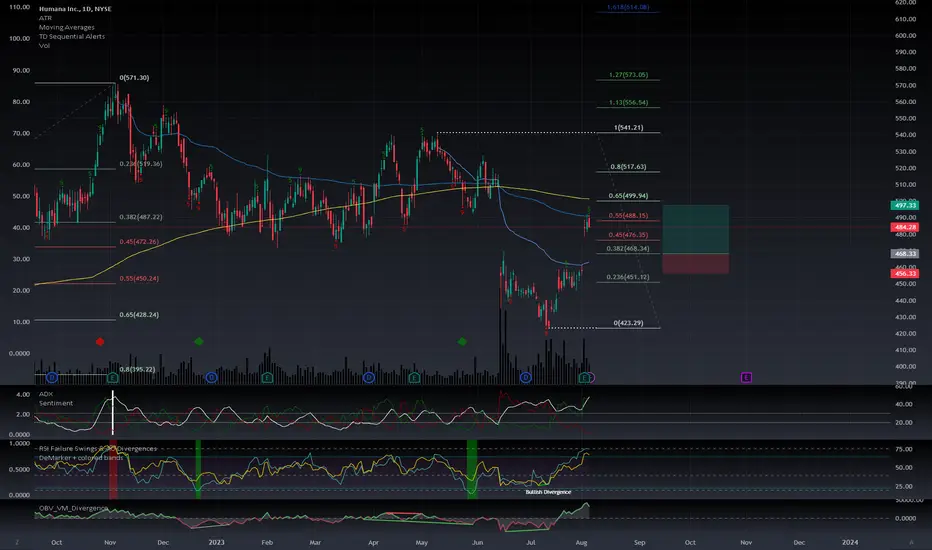Click the 497.33 green price label on axis
Screen dimensions: 932x550
(905, 205)
